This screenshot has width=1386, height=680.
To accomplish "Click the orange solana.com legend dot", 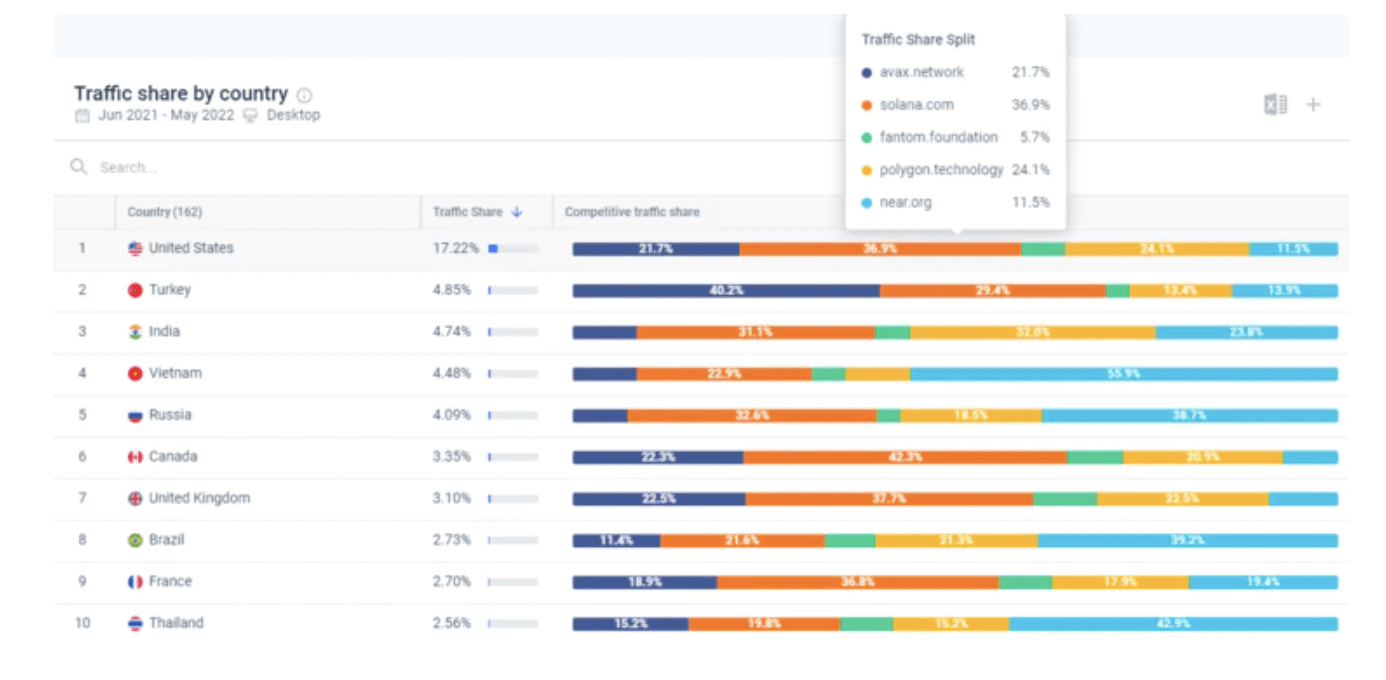I will [x=867, y=105].
